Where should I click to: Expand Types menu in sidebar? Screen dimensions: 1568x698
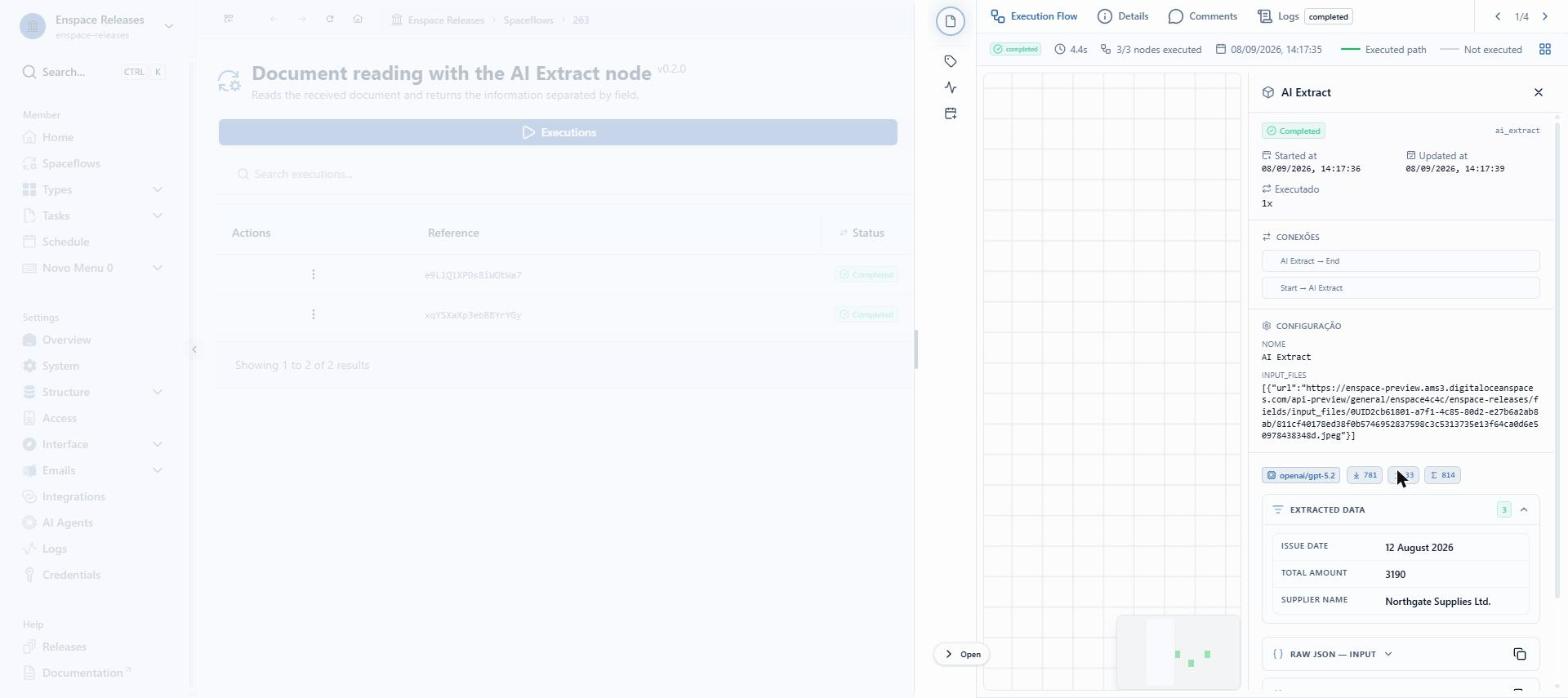(x=157, y=189)
